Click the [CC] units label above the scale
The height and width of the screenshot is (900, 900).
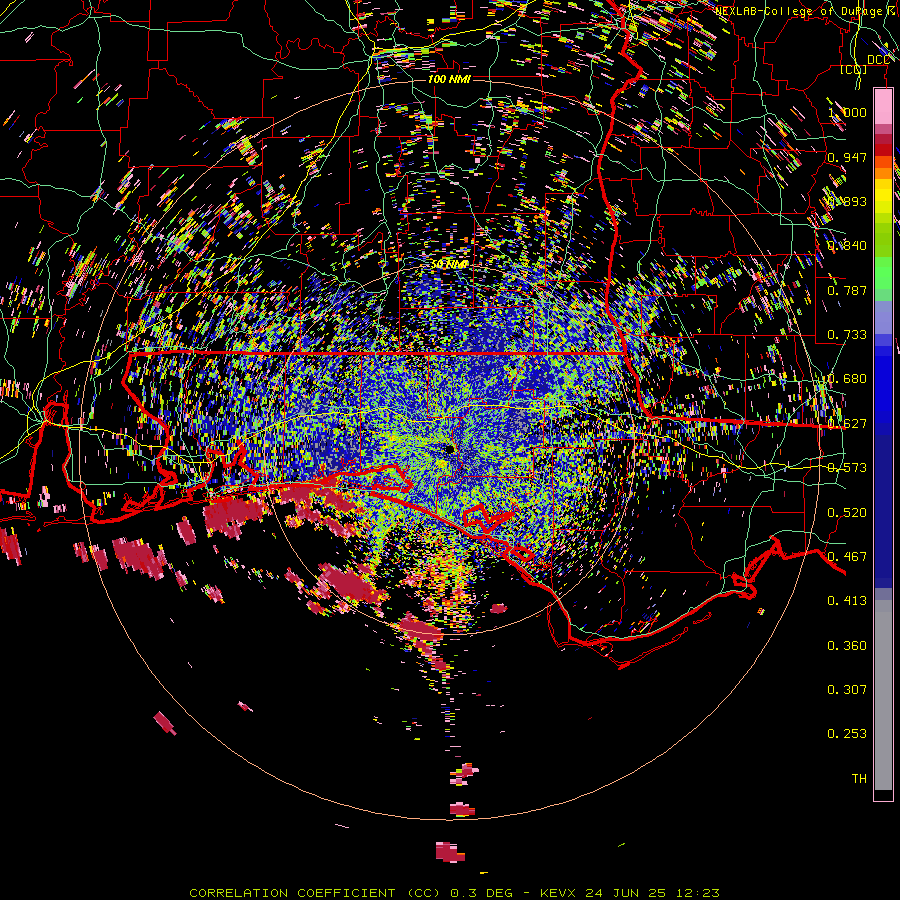click(x=854, y=69)
